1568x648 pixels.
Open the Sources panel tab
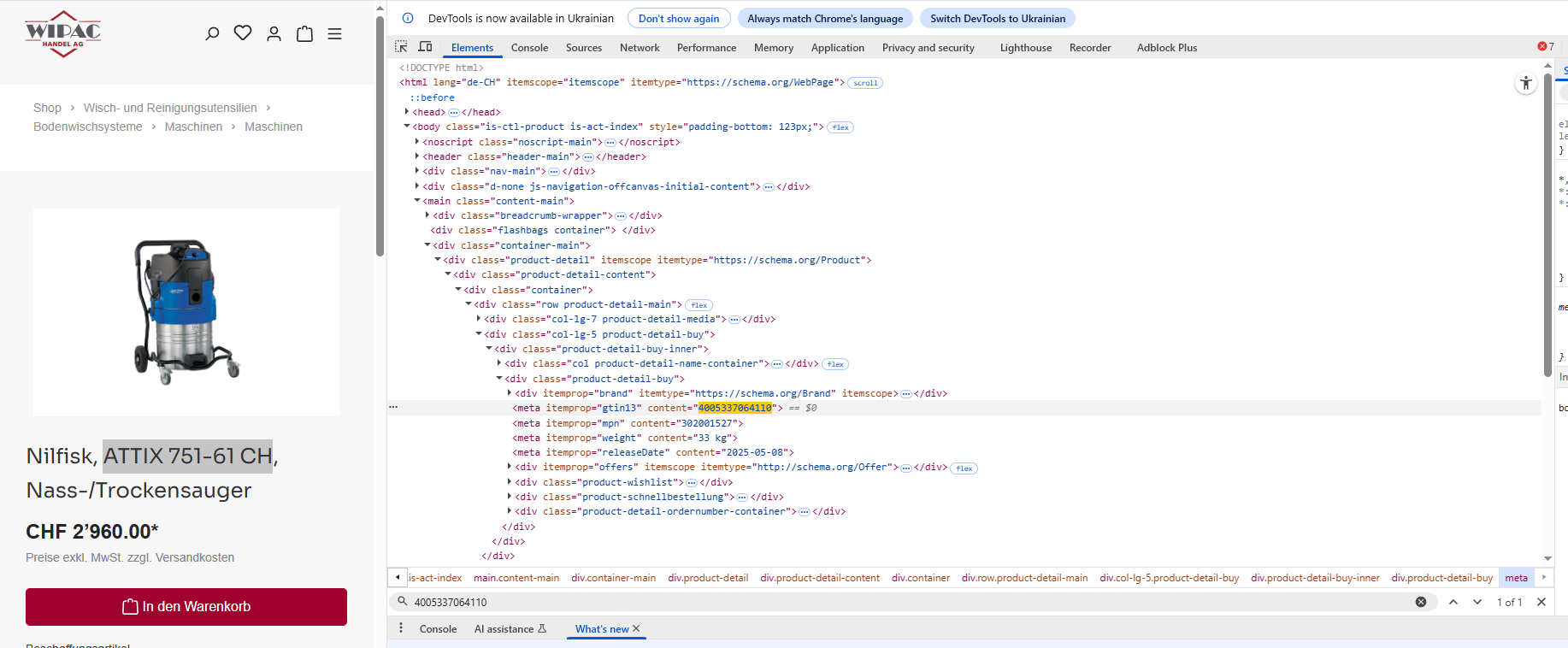(x=584, y=48)
